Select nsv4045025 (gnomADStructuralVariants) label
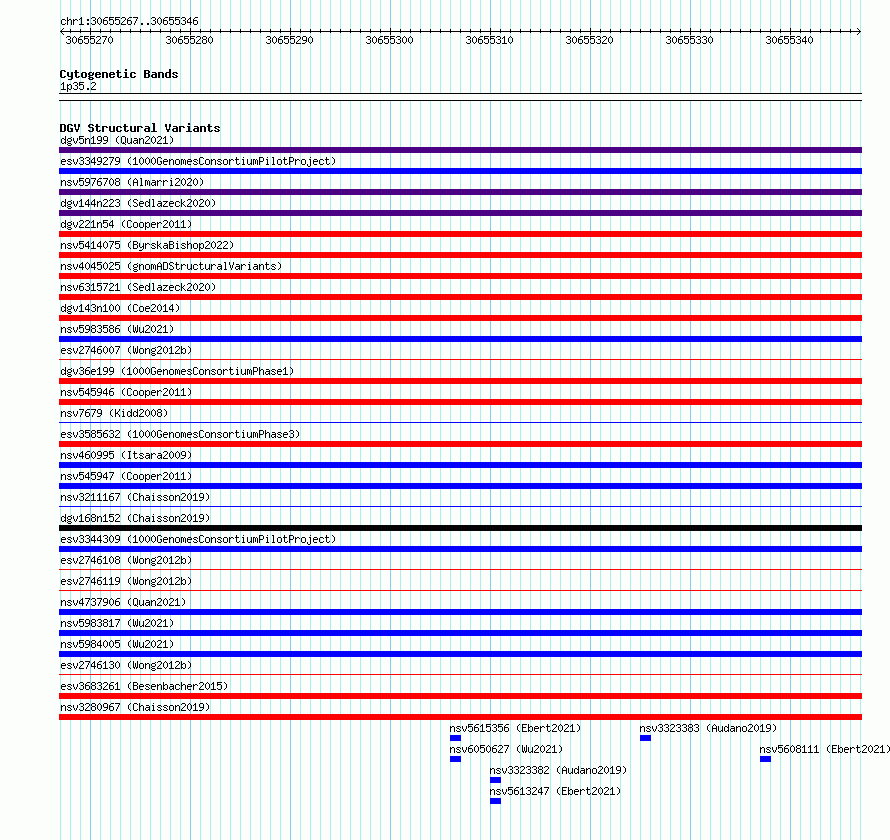This screenshot has width=890, height=840. (171, 266)
